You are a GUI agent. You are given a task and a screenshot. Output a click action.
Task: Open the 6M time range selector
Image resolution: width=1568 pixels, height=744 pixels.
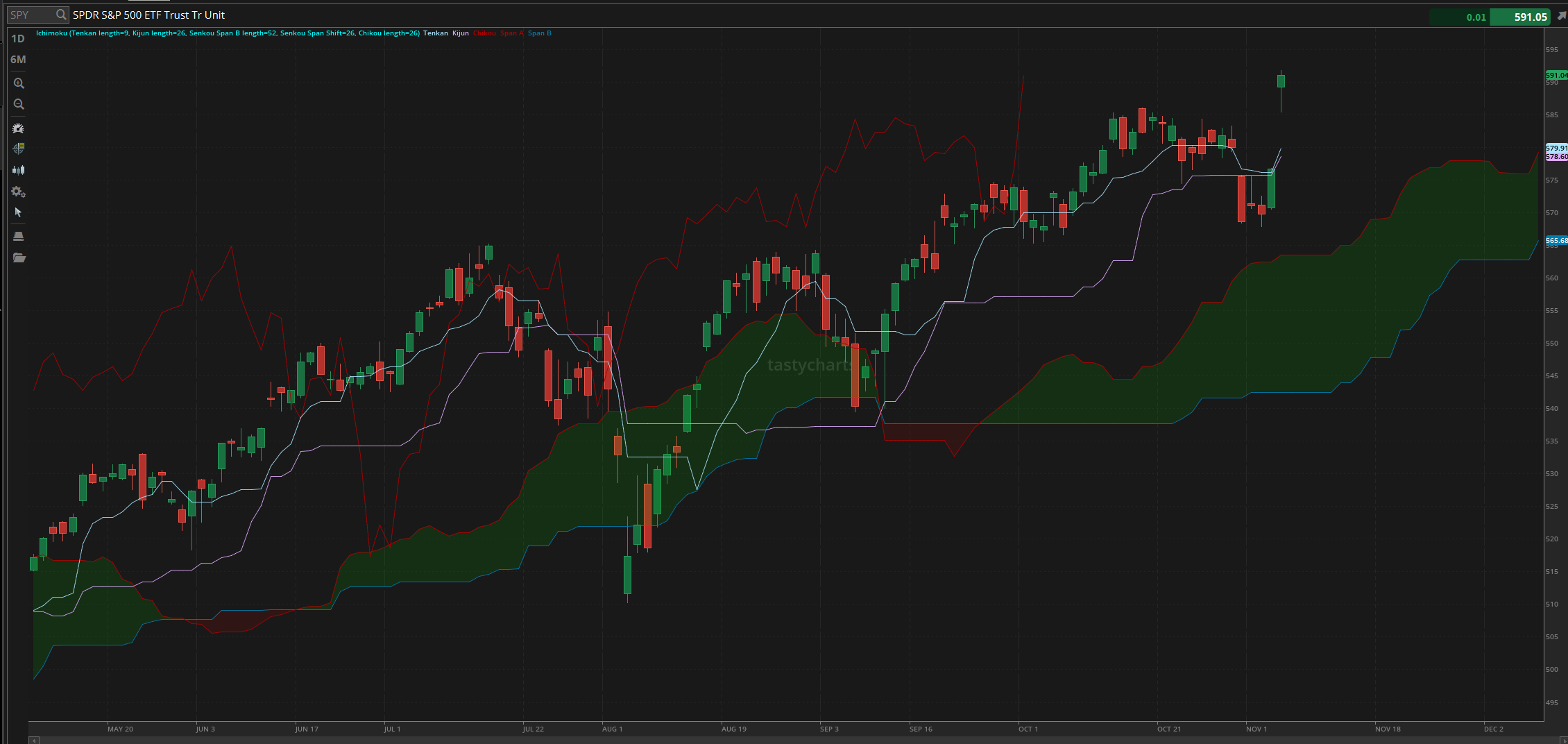point(18,60)
